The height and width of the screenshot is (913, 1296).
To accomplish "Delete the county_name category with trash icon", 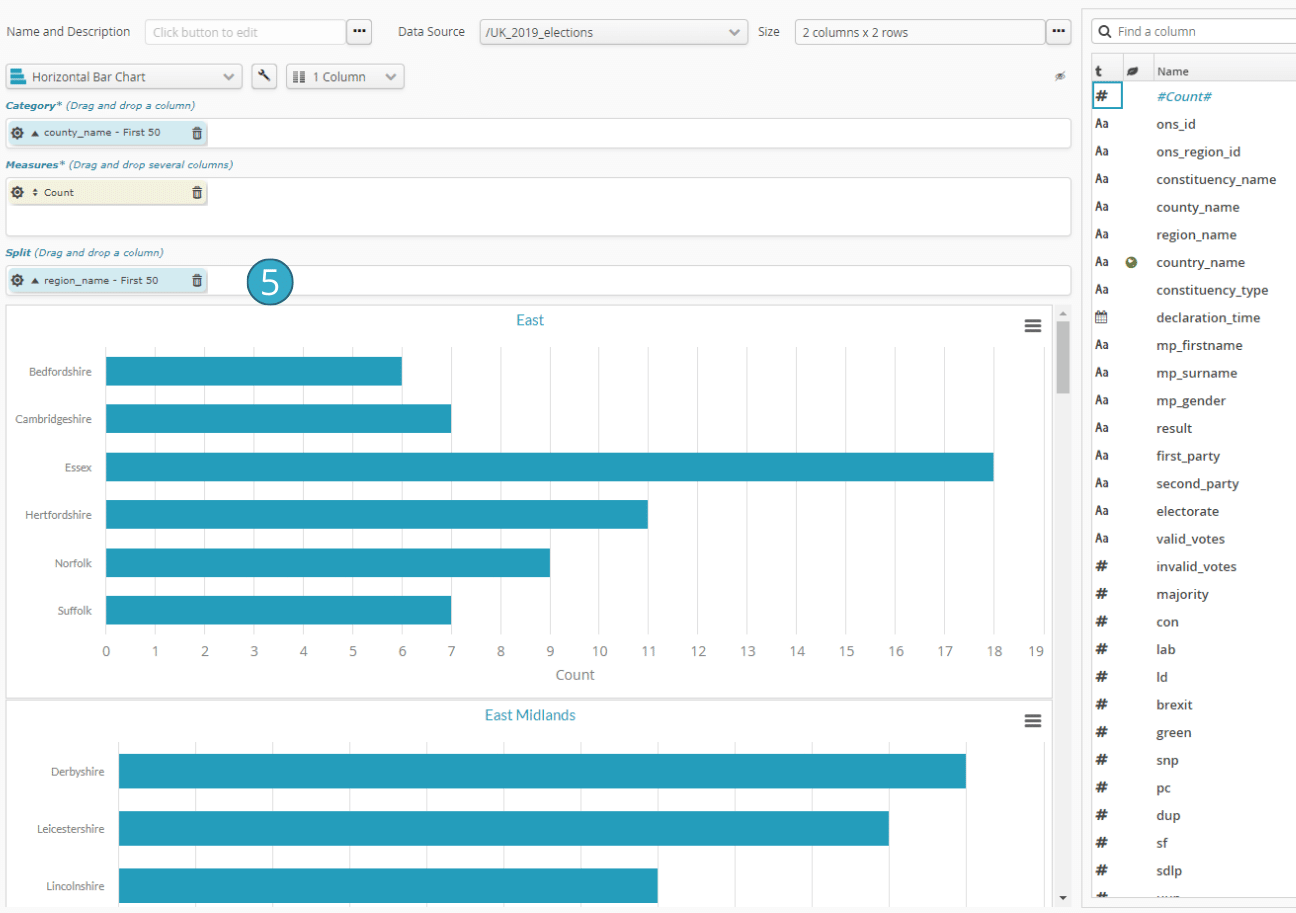I will tap(197, 133).
